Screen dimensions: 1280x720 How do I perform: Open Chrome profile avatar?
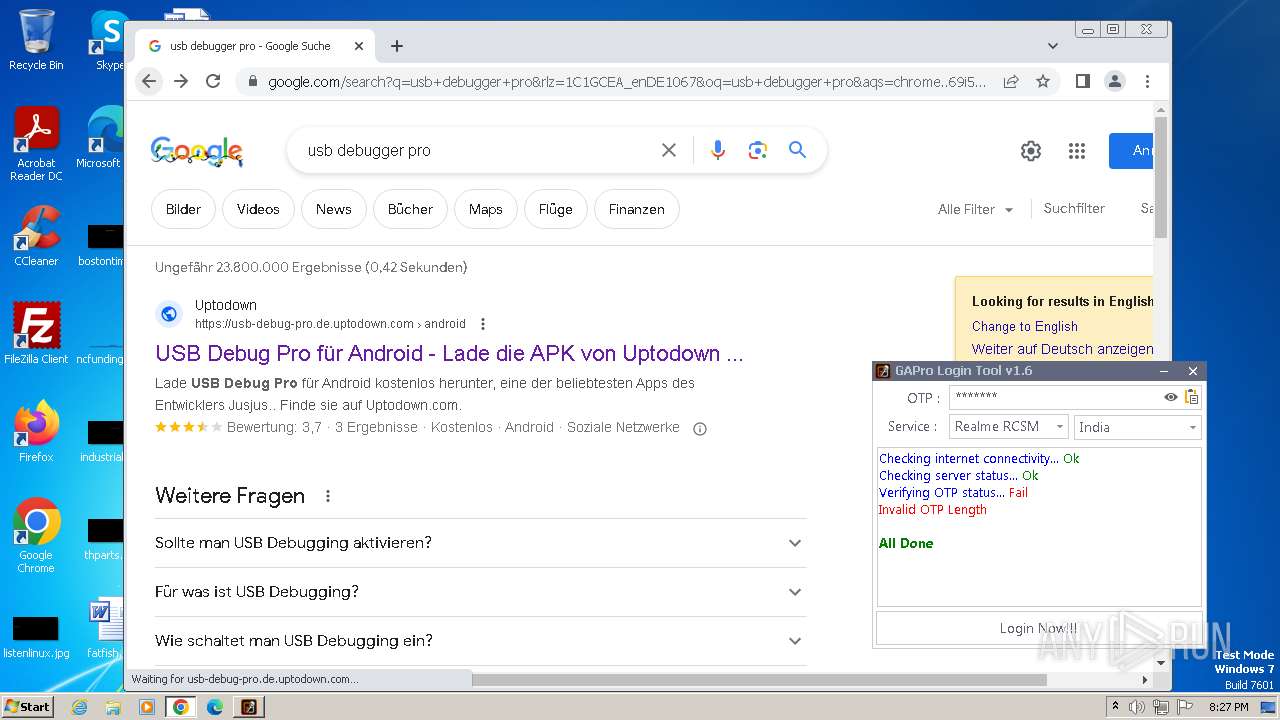[1115, 82]
